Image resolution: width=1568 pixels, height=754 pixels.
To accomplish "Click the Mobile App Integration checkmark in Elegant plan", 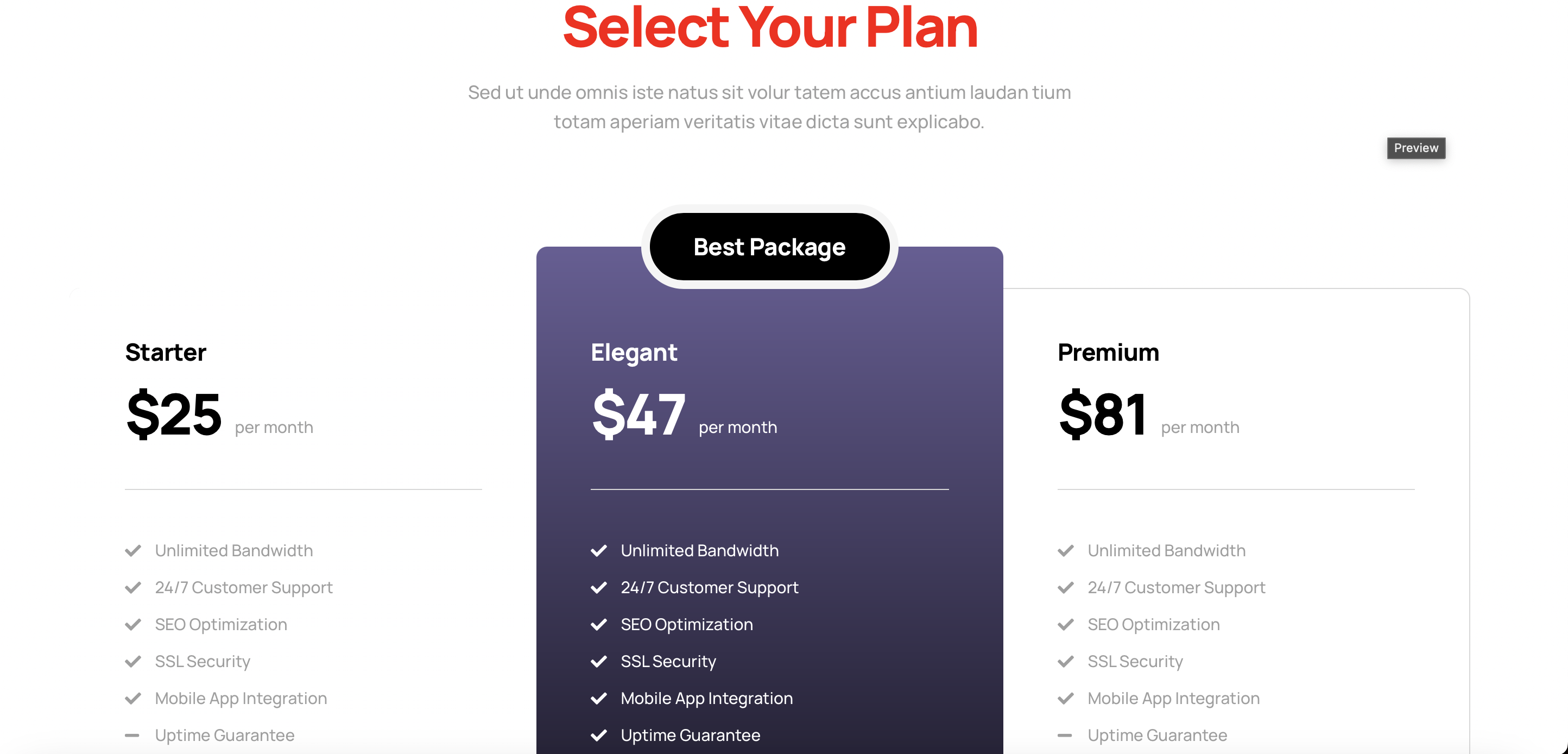I will click(x=598, y=698).
